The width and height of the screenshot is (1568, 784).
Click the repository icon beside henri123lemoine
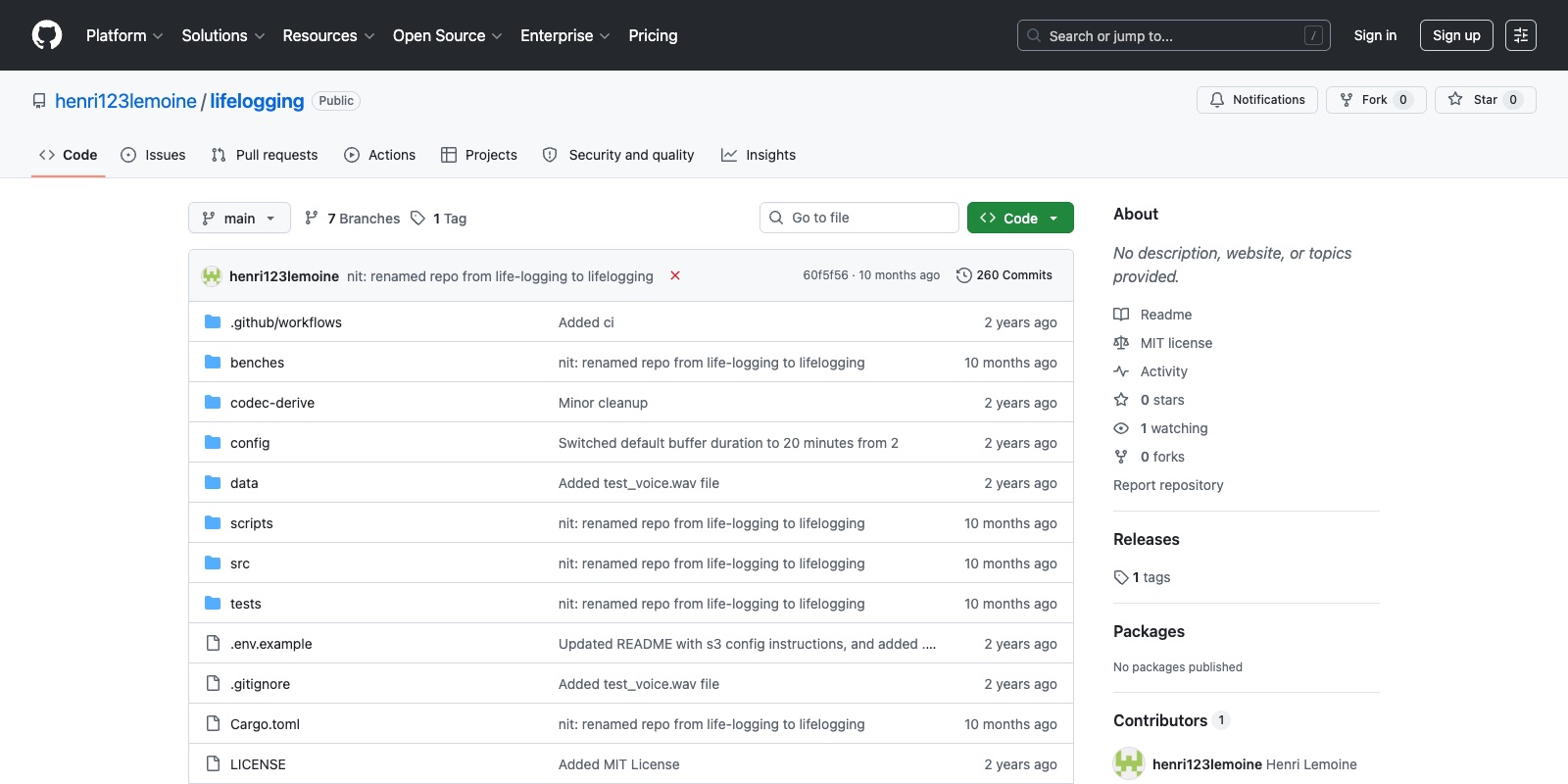point(39,101)
